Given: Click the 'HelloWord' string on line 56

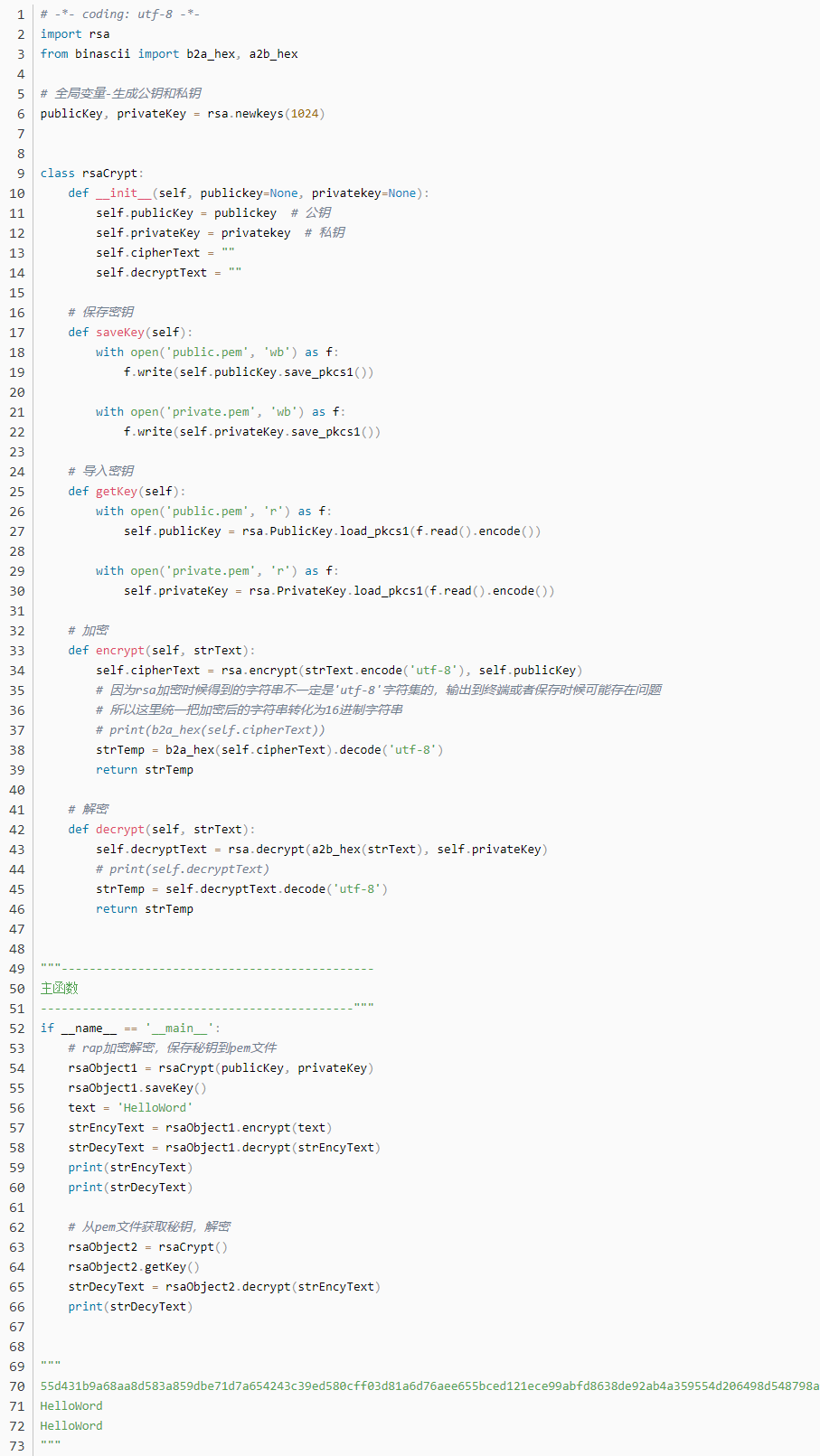Looking at the screenshot, I should tap(155, 1108).
